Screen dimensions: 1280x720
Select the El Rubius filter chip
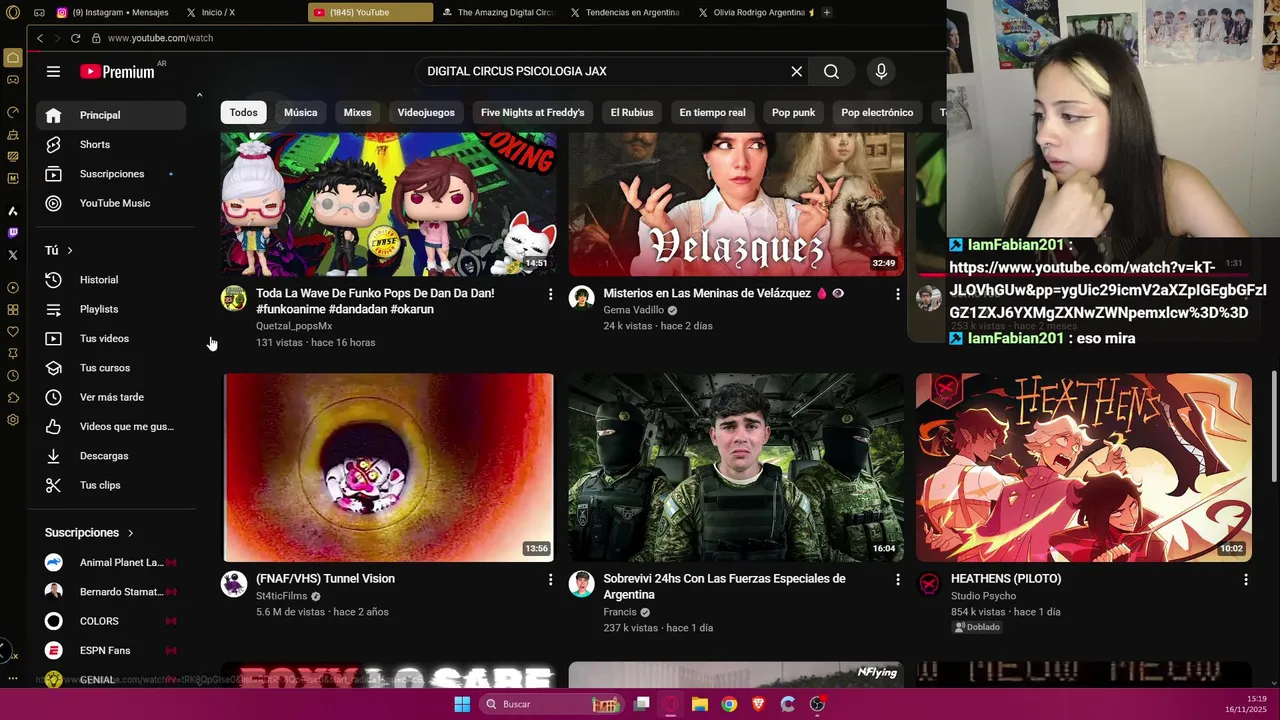(x=632, y=113)
